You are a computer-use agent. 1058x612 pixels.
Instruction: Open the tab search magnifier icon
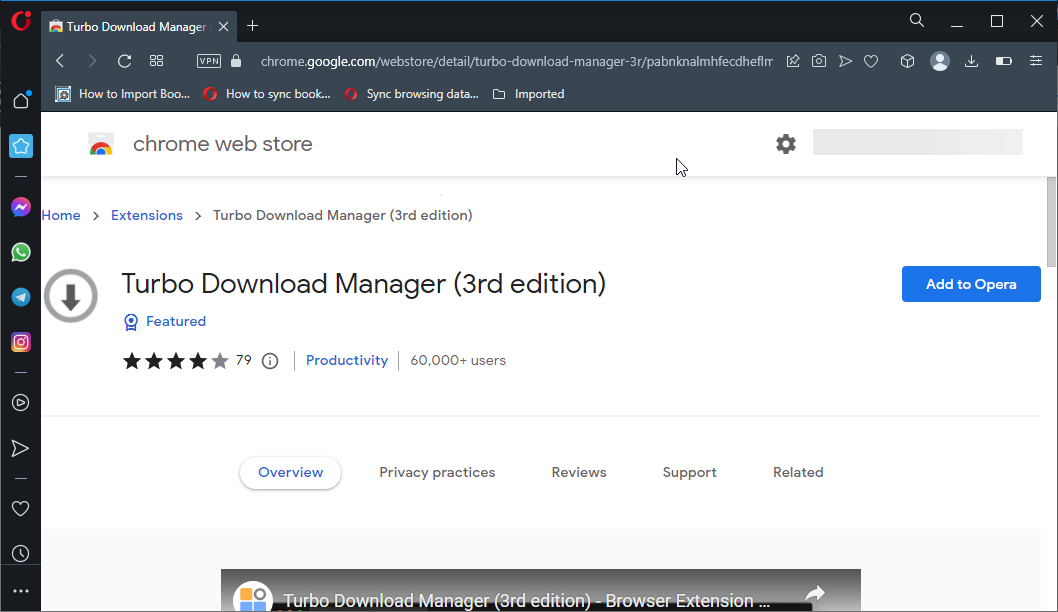pyautogui.click(x=916, y=20)
